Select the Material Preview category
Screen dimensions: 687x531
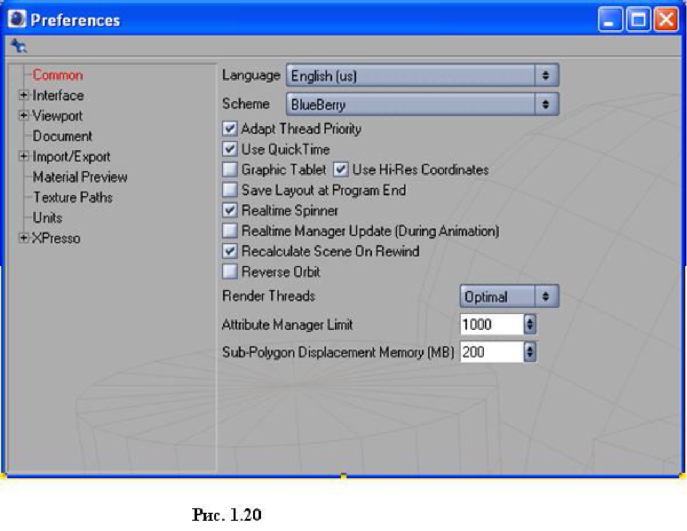click(80, 177)
